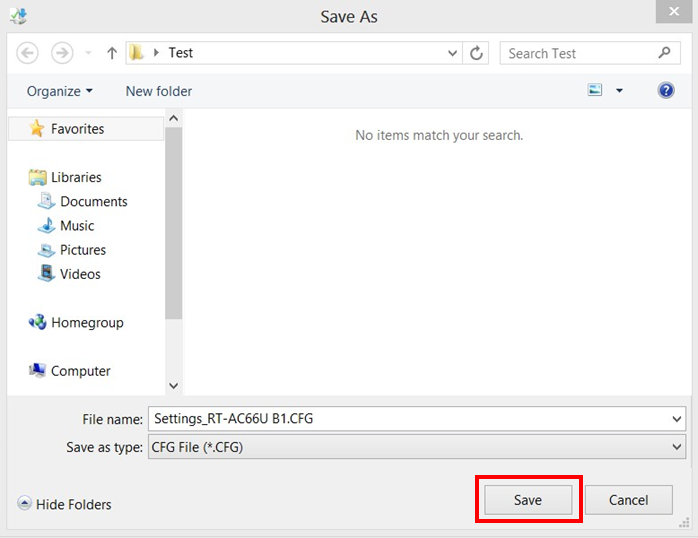Open the view options dropdown arrow

(x=619, y=91)
